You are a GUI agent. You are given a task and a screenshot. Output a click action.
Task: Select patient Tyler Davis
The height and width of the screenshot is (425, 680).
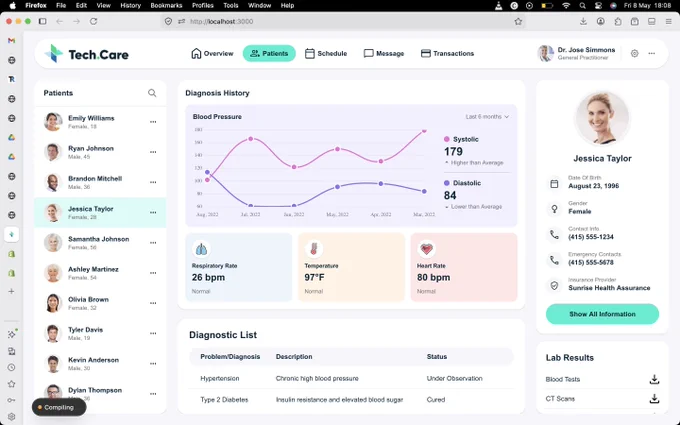pos(100,333)
